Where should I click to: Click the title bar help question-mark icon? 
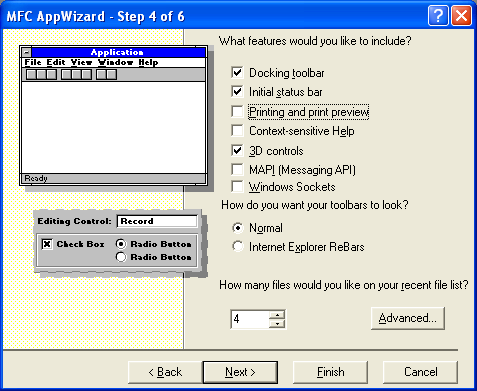pos(438,15)
